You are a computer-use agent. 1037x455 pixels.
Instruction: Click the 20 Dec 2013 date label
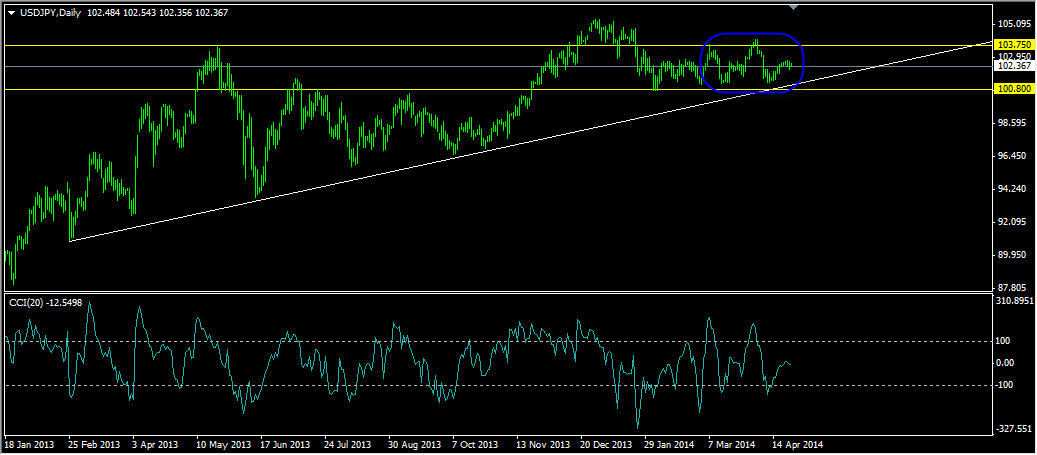606,444
